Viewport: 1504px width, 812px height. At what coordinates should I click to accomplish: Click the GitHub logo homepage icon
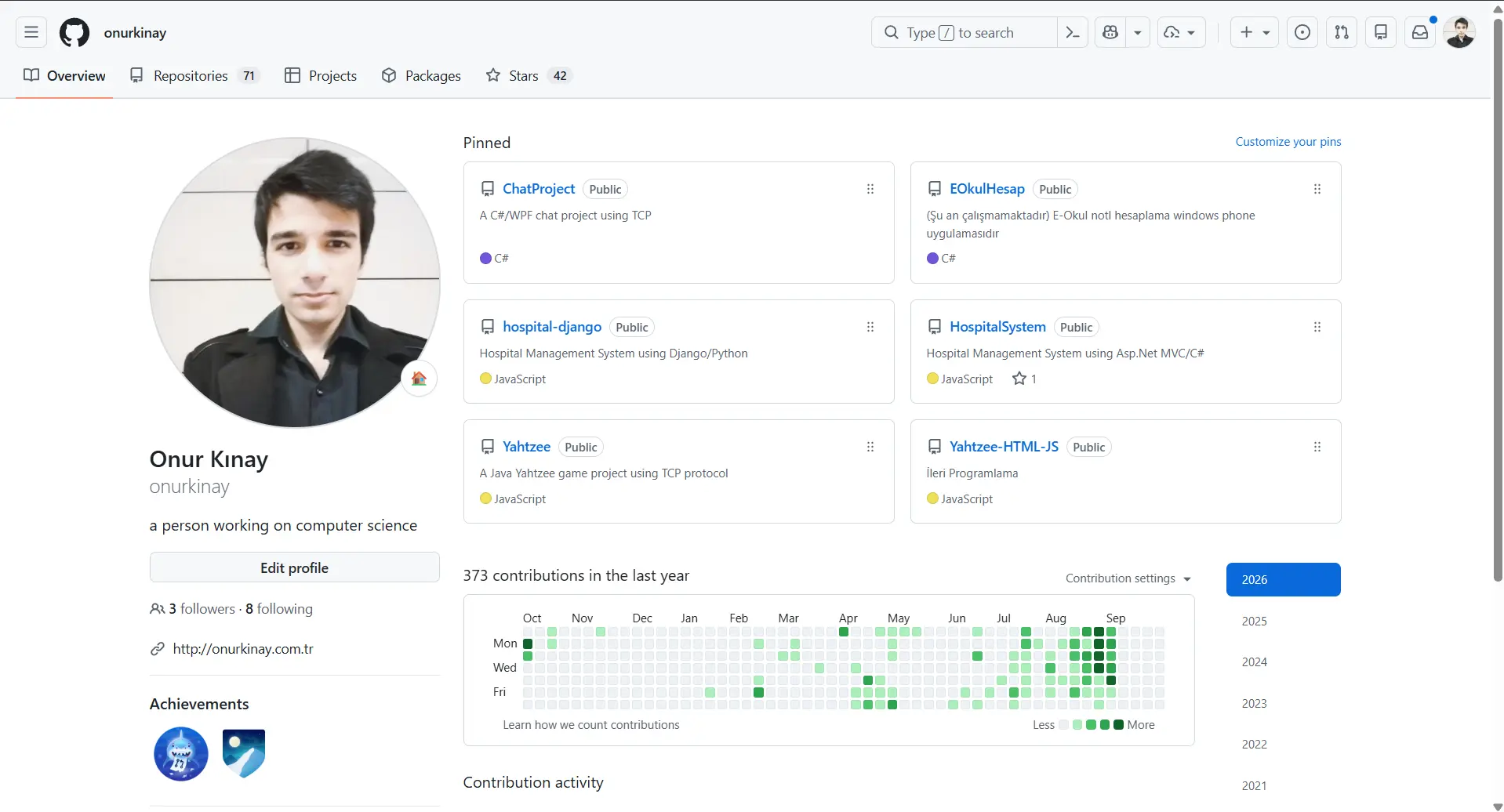(74, 32)
